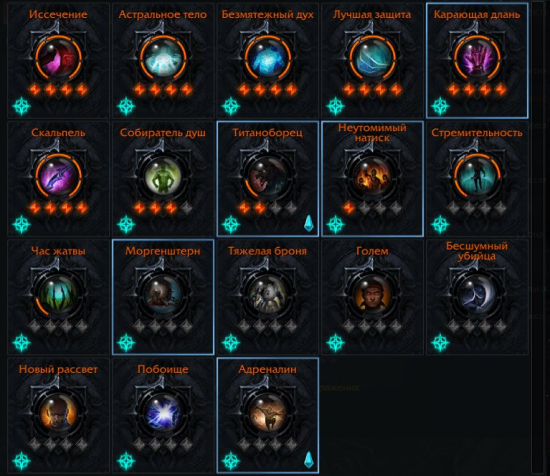Click the Астральное тело skill orb
This screenshot has width=550, height=476.
[x=163, y=57]
